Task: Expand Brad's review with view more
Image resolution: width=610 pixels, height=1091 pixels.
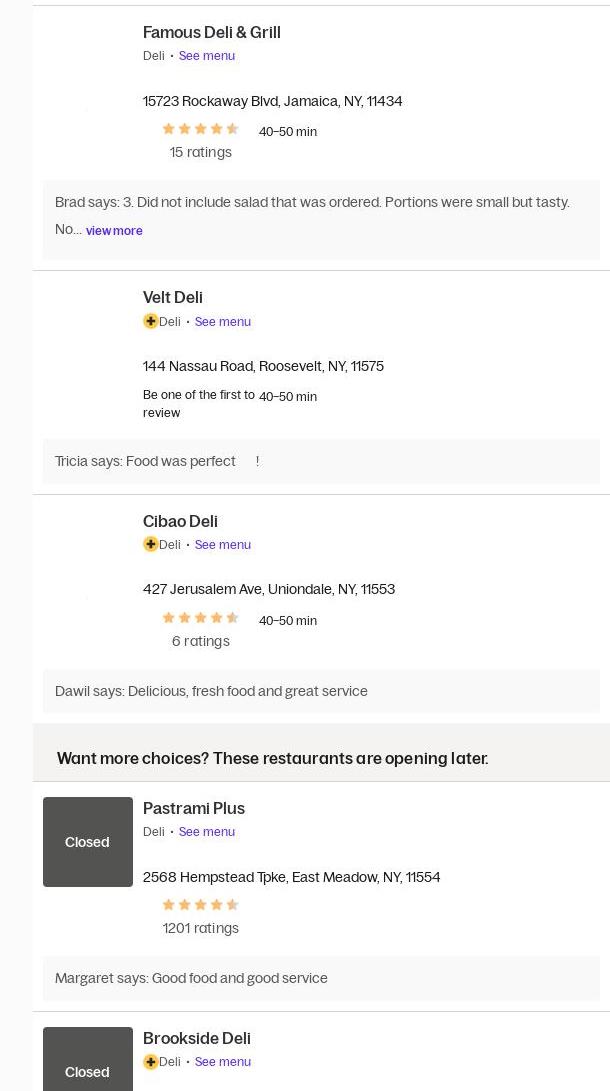Action: tap(113, 230)
